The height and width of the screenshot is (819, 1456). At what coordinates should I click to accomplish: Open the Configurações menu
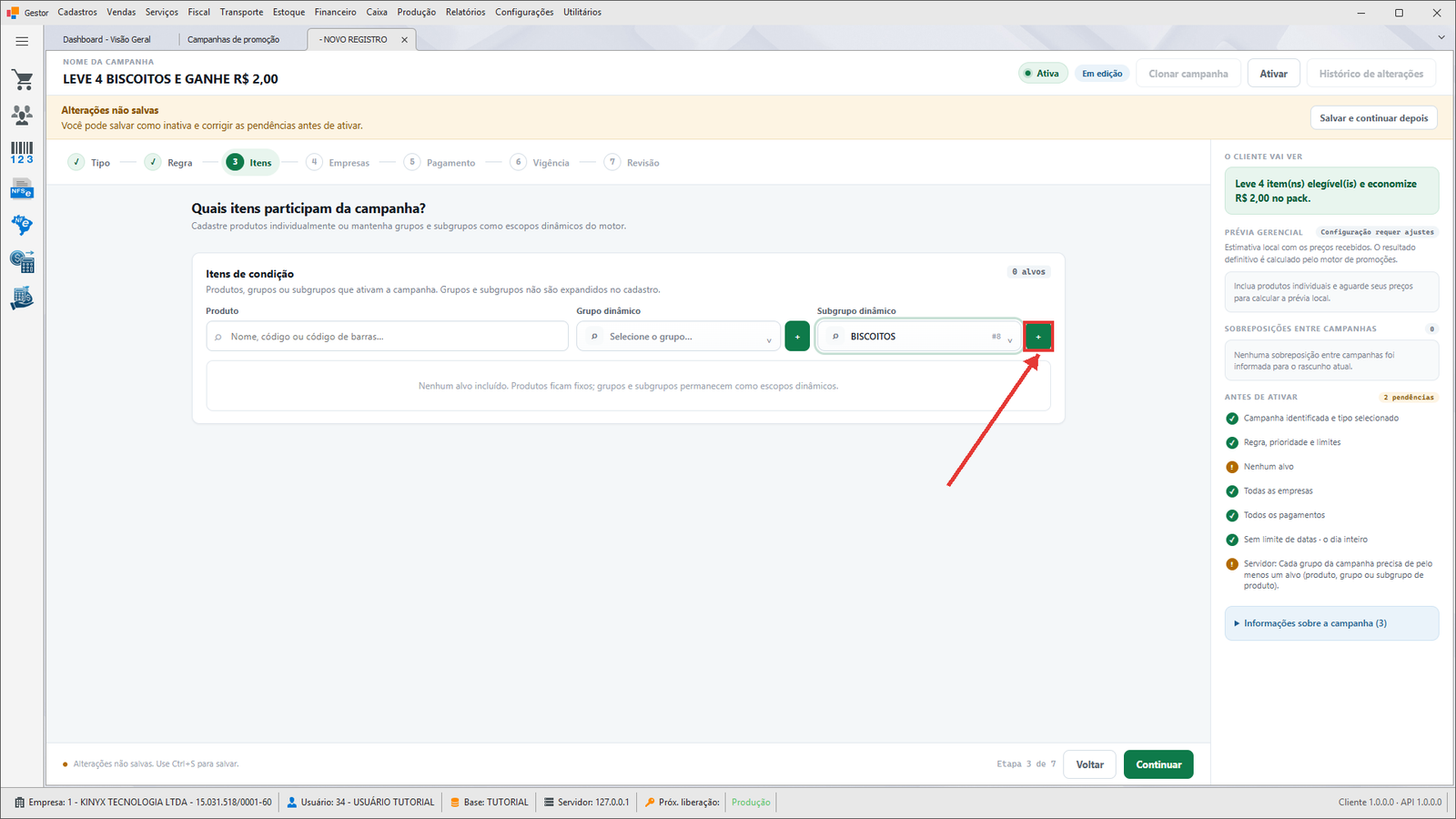(x=524, y=12)
